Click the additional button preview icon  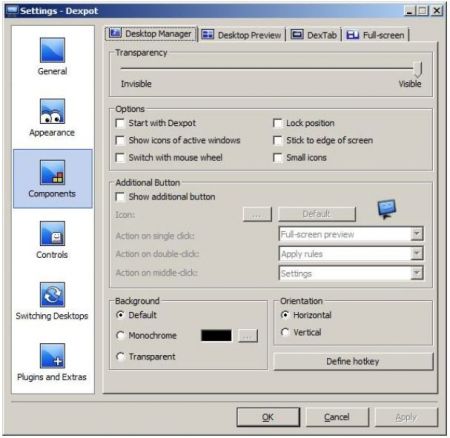[x=386, y=209]
